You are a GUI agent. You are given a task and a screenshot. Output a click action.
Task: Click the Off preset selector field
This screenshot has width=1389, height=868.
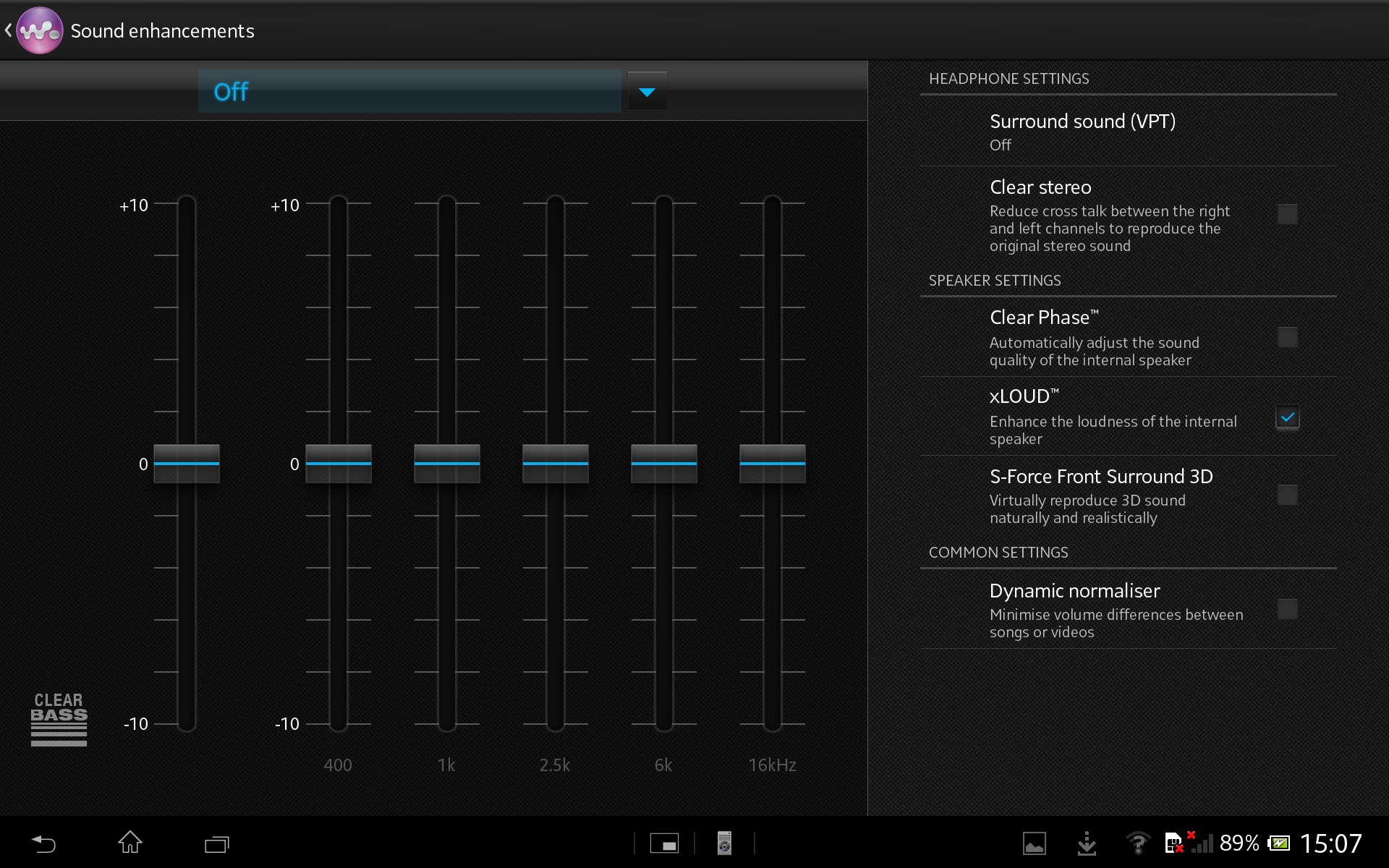409,91
